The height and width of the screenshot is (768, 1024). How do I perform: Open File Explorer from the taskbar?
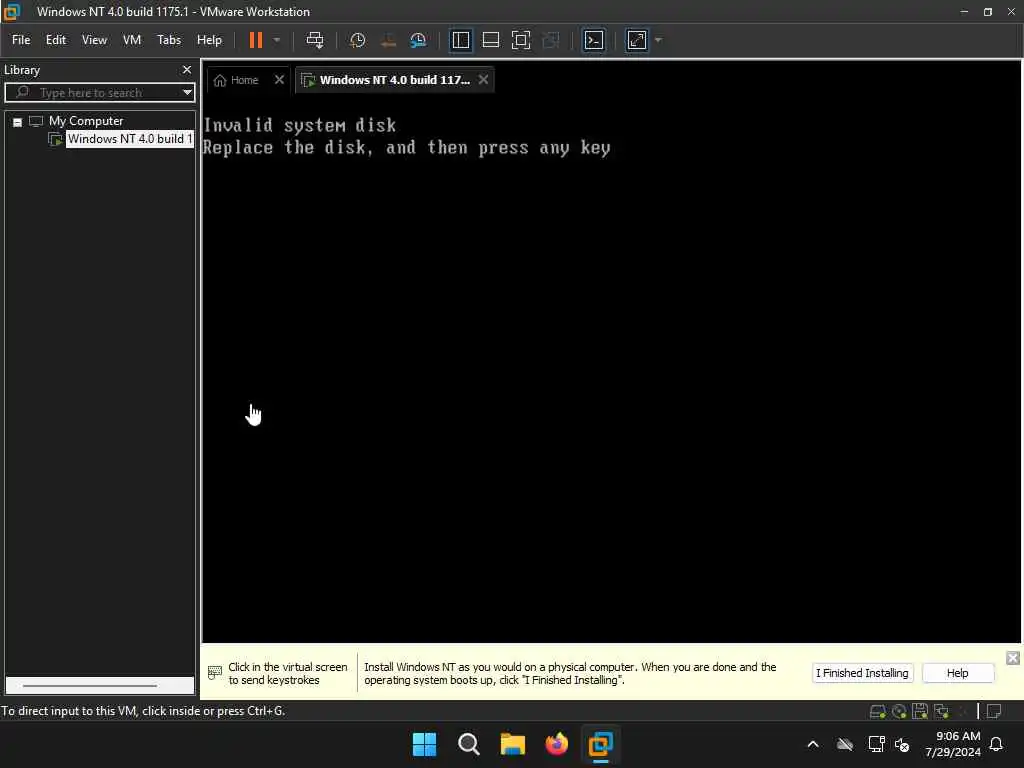click(513, 744)
